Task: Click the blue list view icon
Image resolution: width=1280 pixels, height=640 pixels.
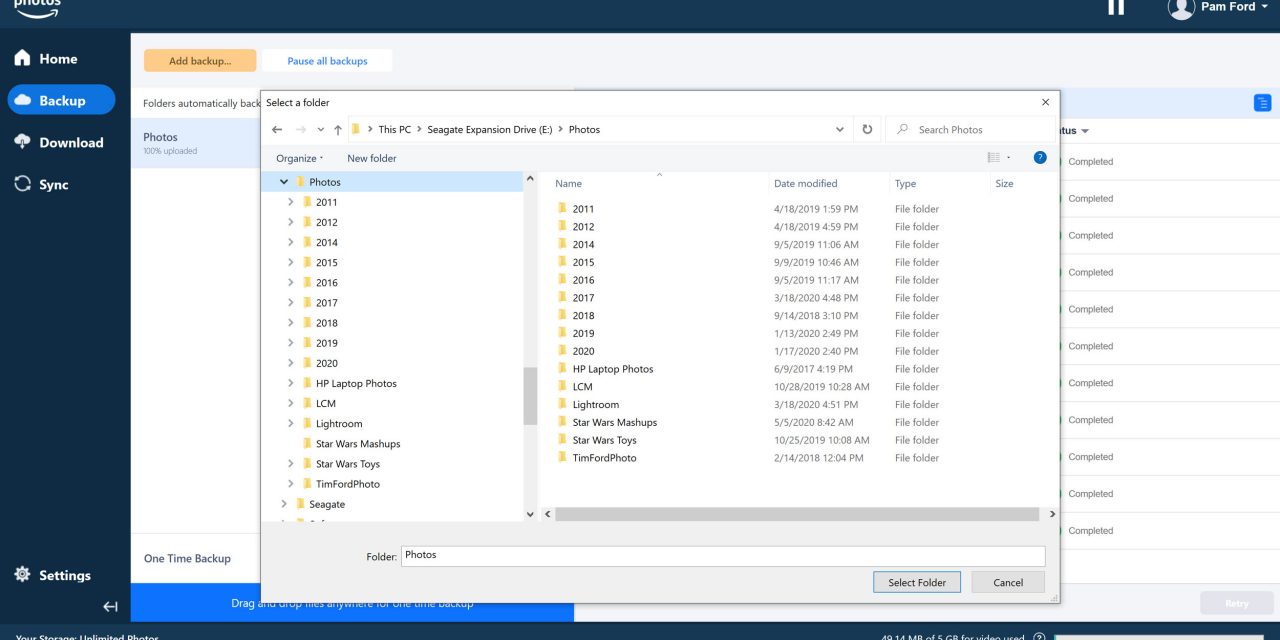Action: pyautogui.click(x=1262, y=103)
